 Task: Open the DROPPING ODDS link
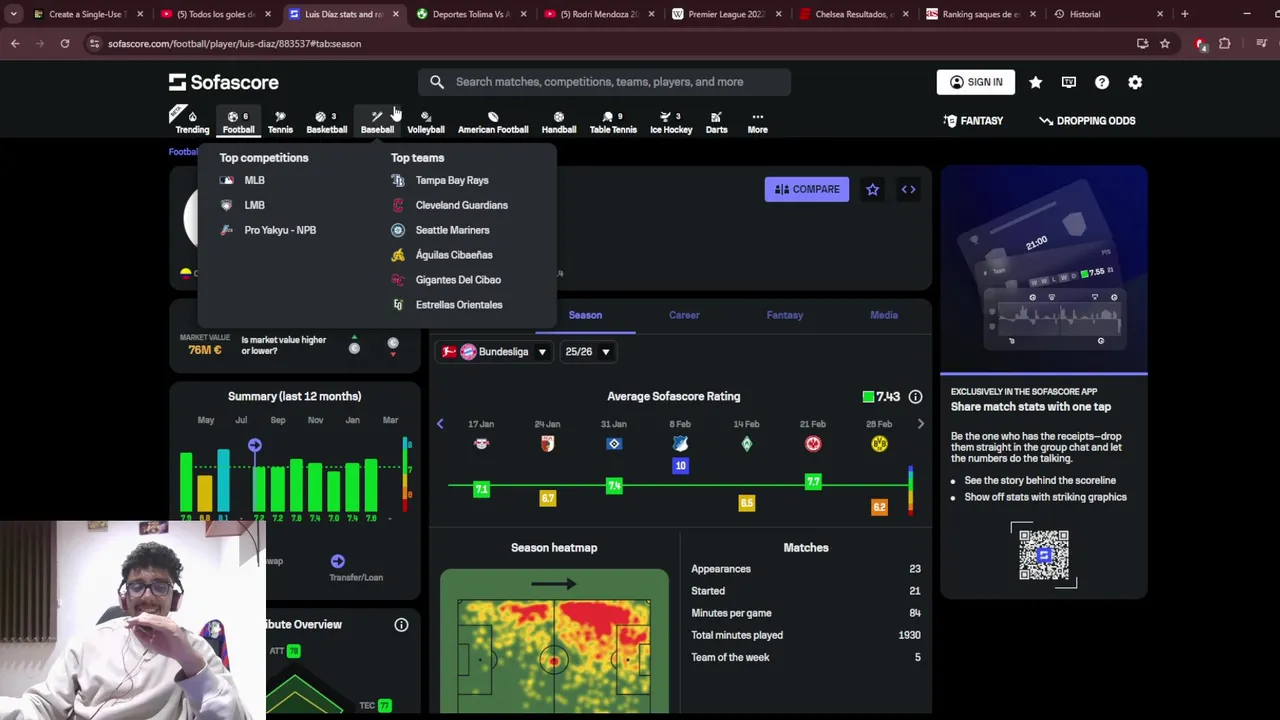(x=1087, y=121)
